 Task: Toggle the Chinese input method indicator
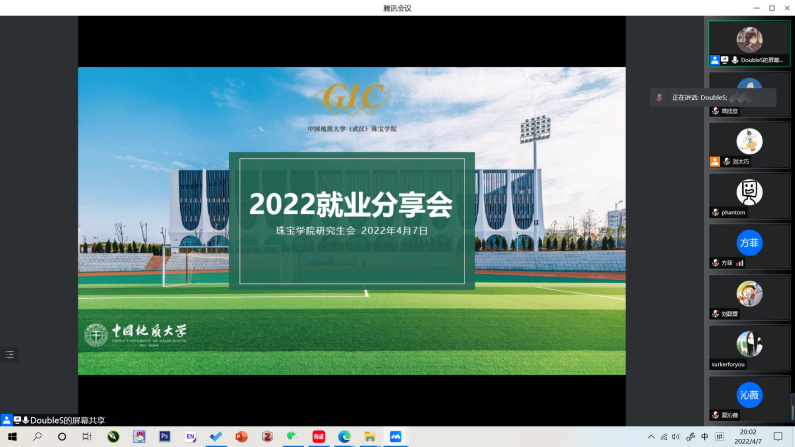pos(705,437)
